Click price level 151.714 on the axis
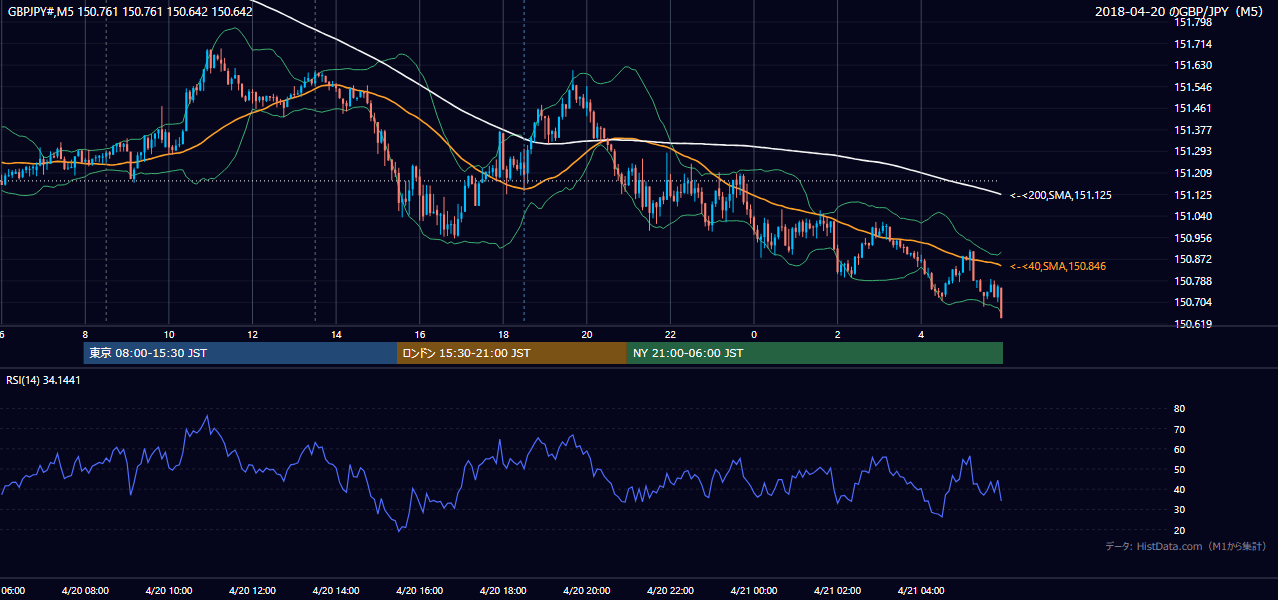This screenshot has height=600, width=1278. click(1192, 44)
